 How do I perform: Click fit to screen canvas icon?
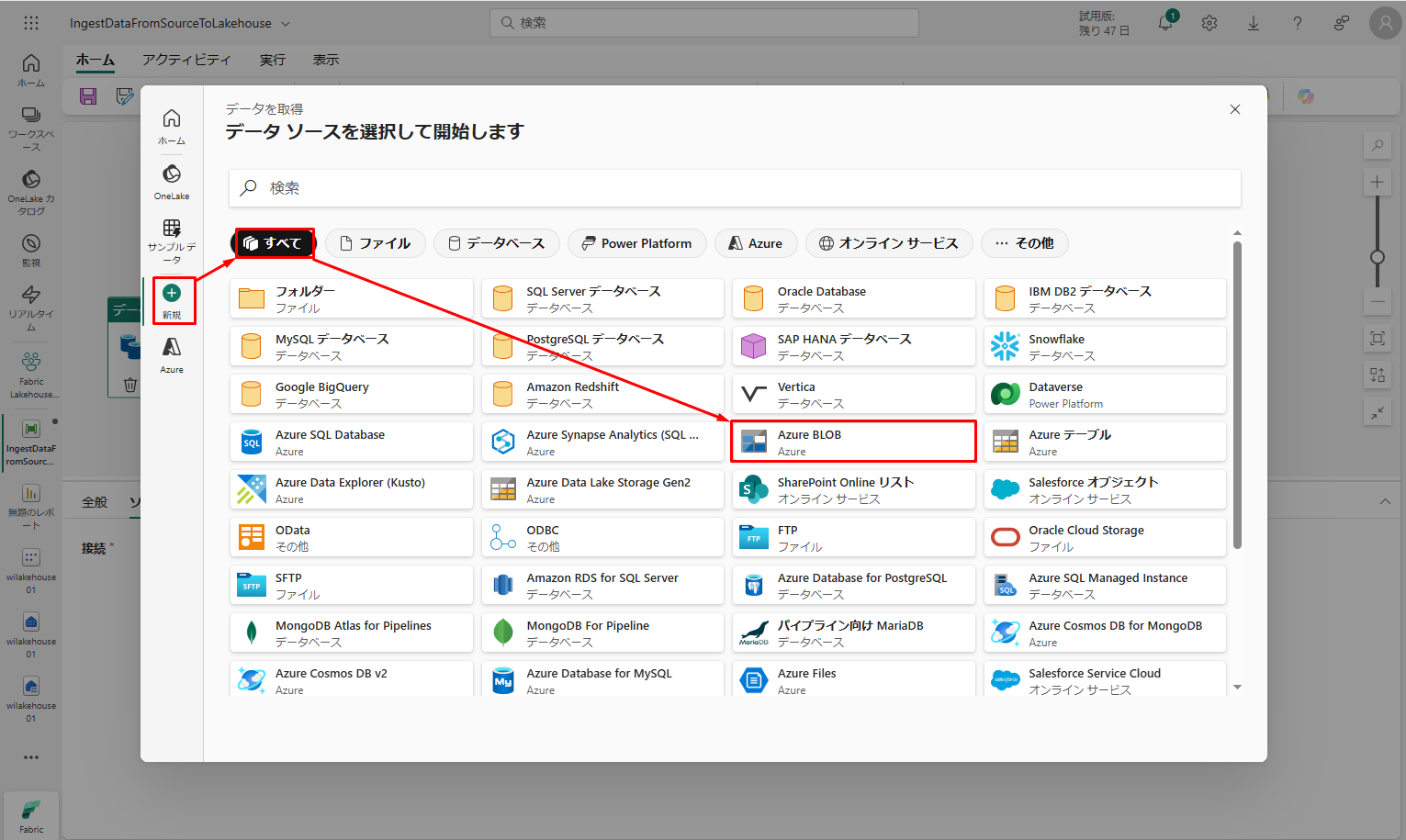point(1378,339)
